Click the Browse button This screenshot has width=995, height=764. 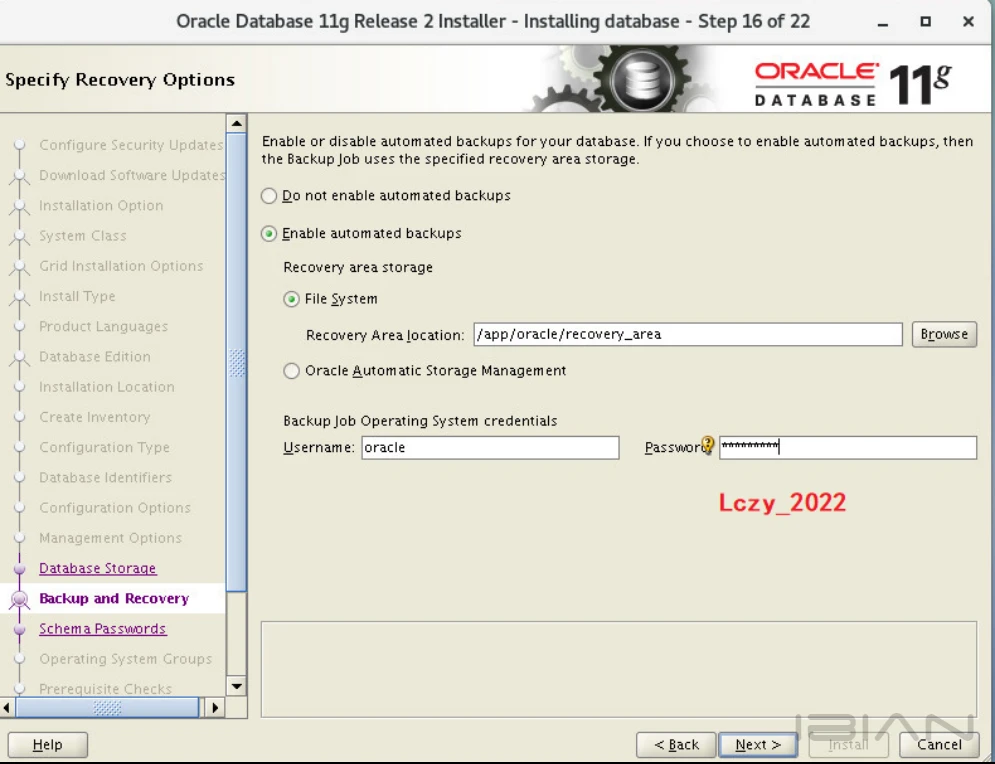pos(944,334)
